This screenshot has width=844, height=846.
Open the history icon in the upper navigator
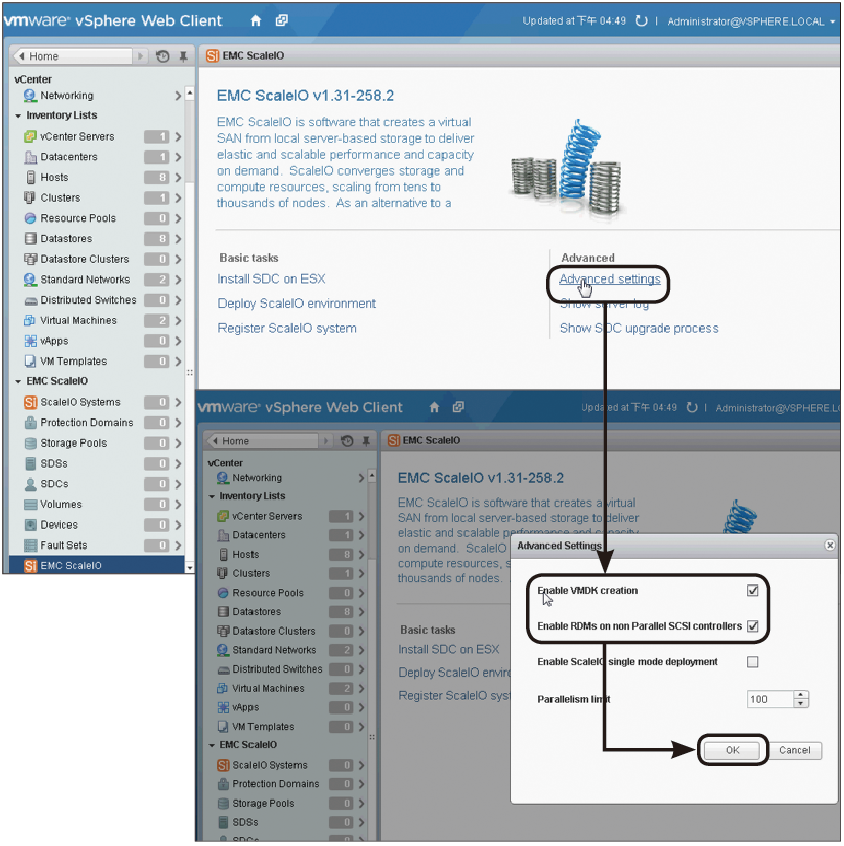coord(162,56)
